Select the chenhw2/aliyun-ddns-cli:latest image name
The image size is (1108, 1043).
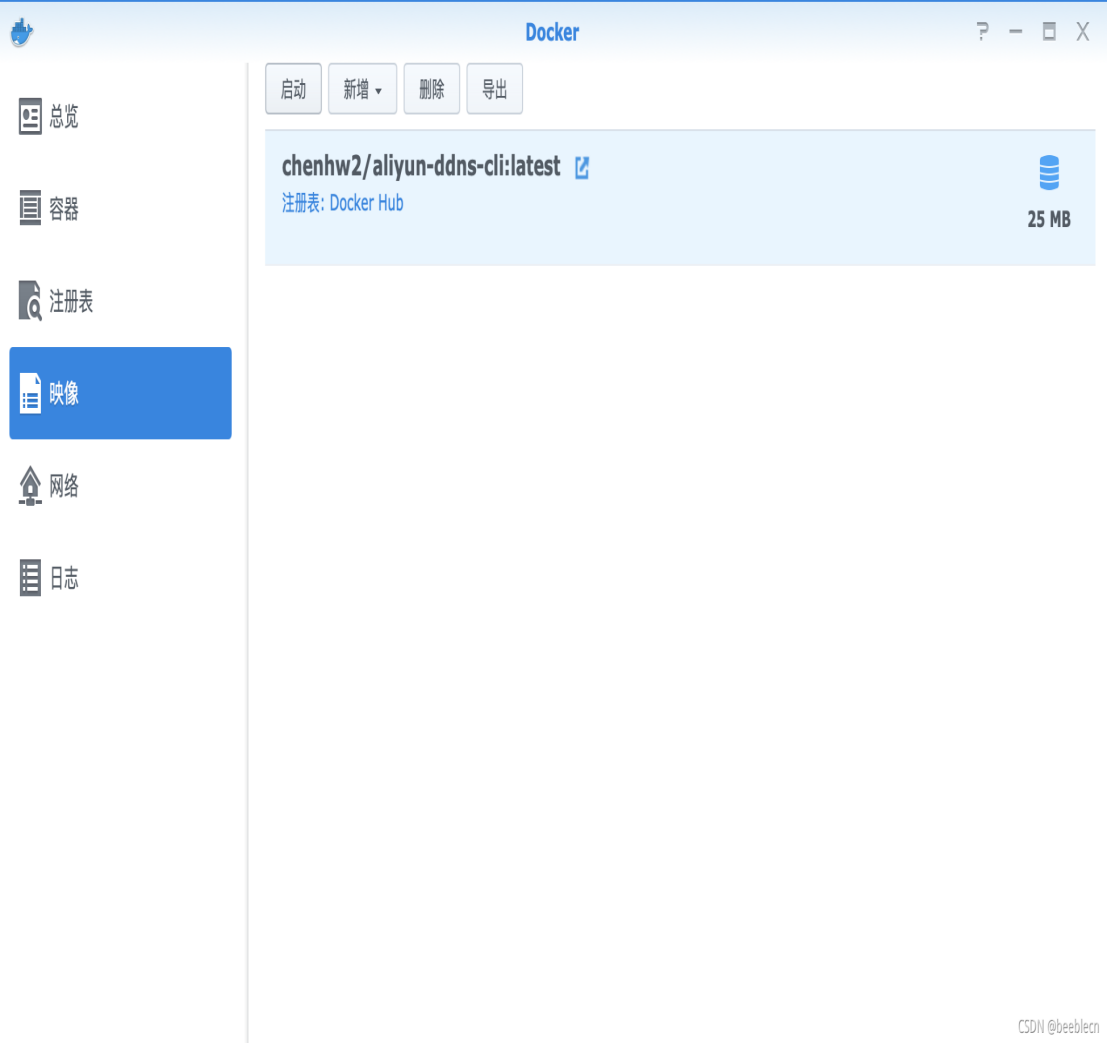pos(421,167)
